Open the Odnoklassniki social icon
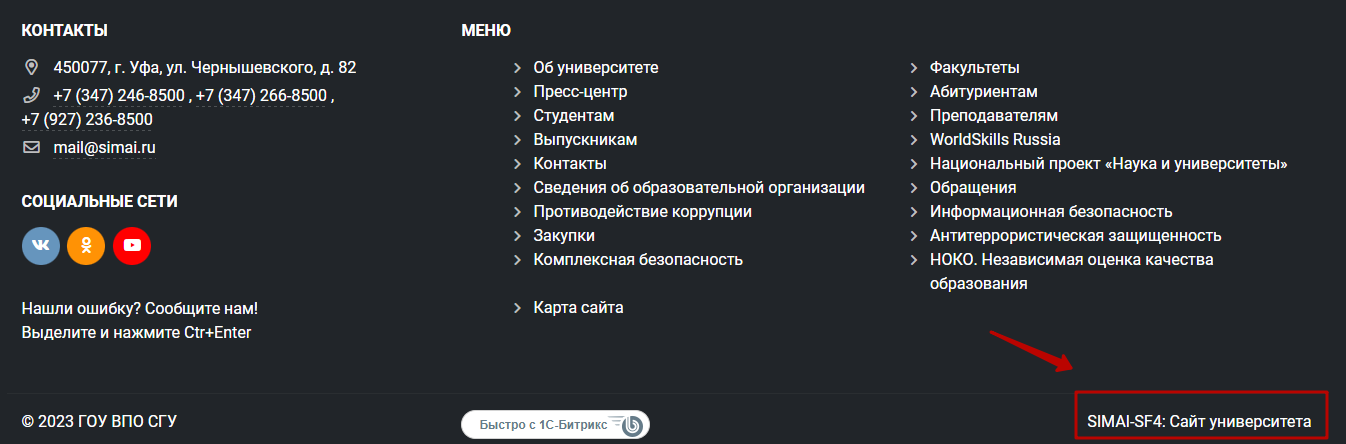The width and height of the screenshot is (1346, 444). coord(86,245)
